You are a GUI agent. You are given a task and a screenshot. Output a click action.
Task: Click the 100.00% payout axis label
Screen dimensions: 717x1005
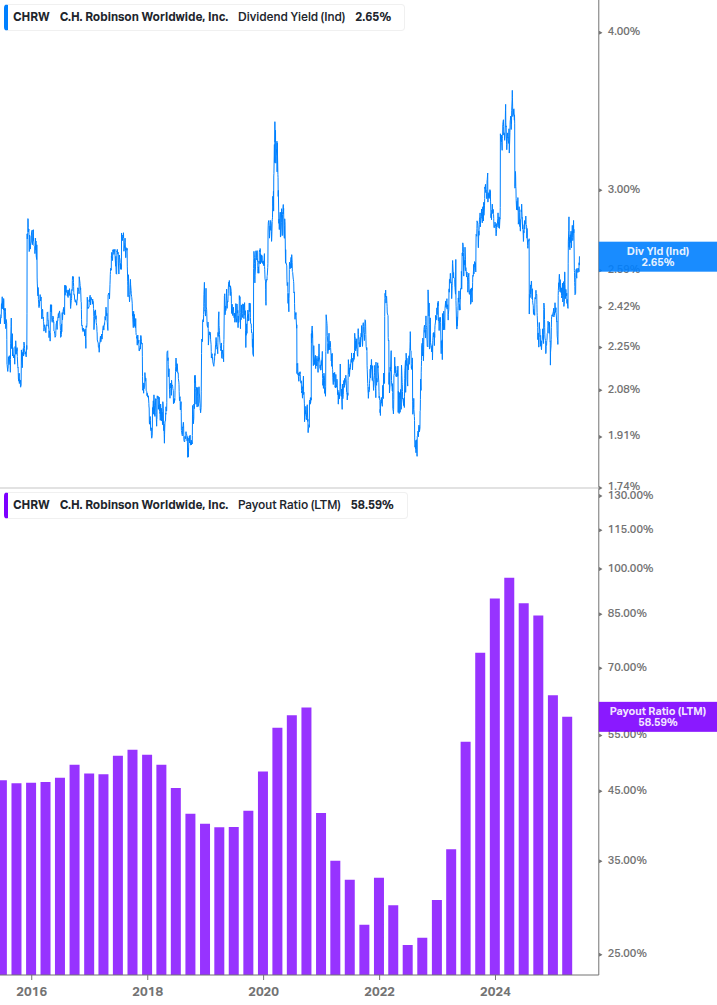point(630,569)
